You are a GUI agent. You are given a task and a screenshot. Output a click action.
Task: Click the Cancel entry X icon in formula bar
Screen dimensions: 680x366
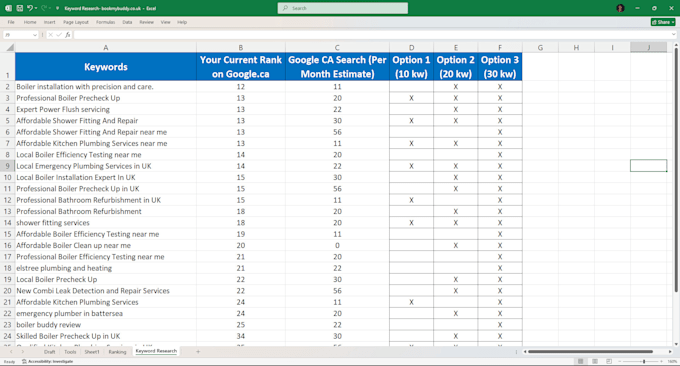pos(51,35)
